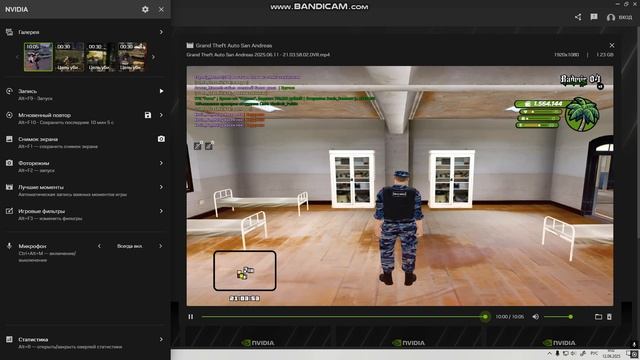Pause the video playback
640x360 pixels.
[191, 317]
